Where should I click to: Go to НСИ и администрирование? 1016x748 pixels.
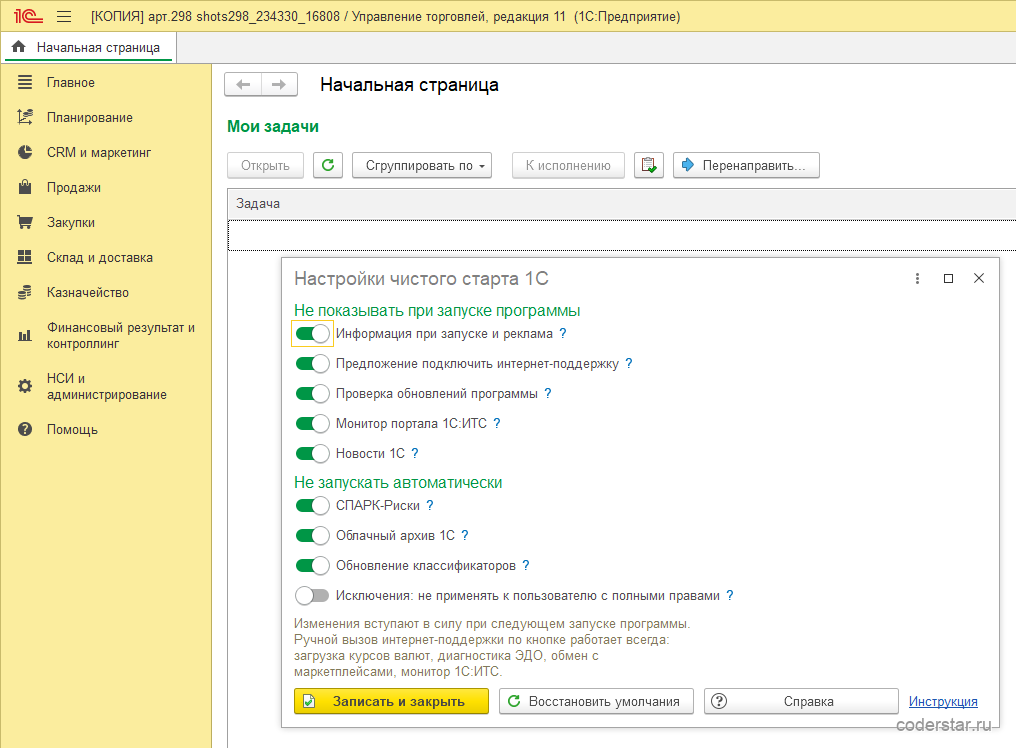tap(106, 386)
